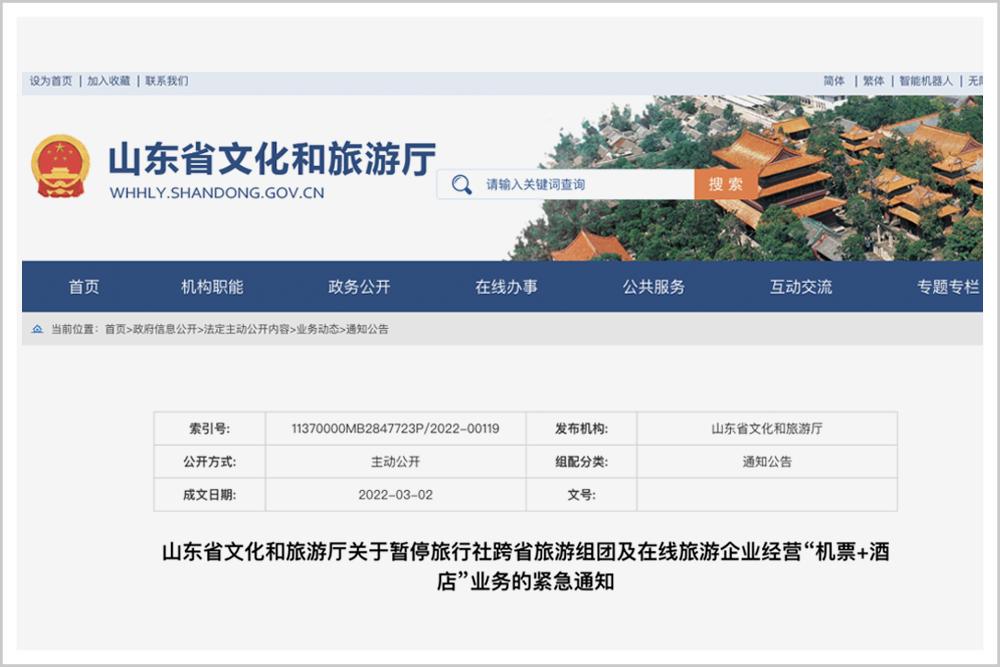This screenshot has height=667, width=1000.
Task: Click the 主动公开 table value
Action: pos(395,462)
